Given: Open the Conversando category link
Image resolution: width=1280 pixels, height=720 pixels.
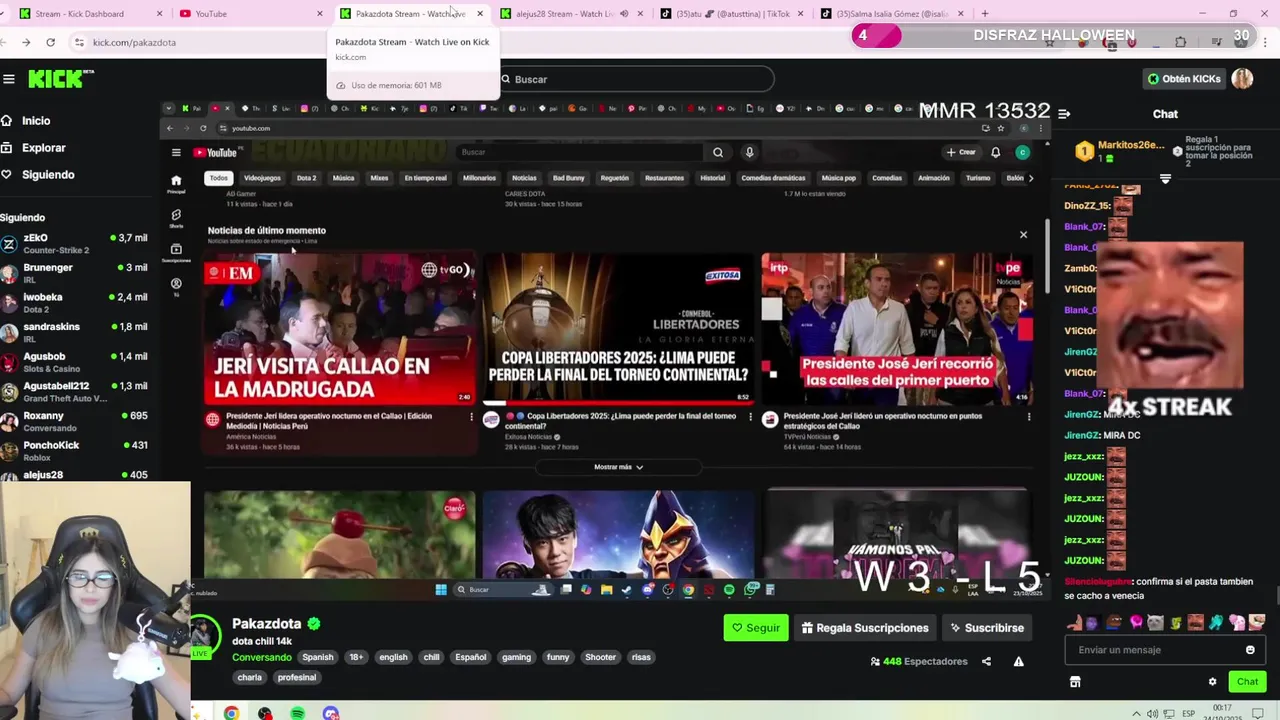Looking at the screenshot, I should (x=262, y=657).
